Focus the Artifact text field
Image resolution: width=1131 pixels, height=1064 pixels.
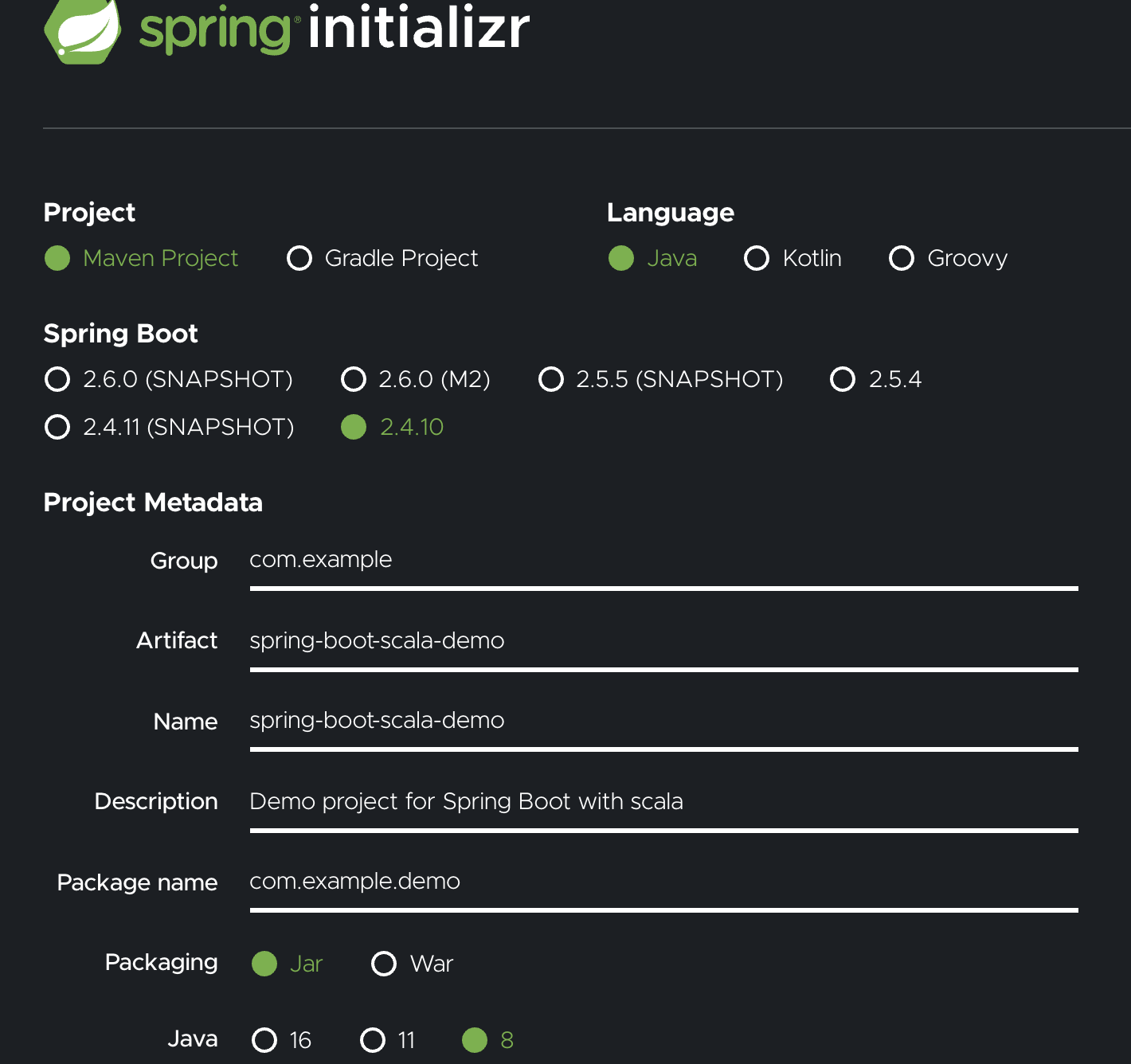click(663, 641)
